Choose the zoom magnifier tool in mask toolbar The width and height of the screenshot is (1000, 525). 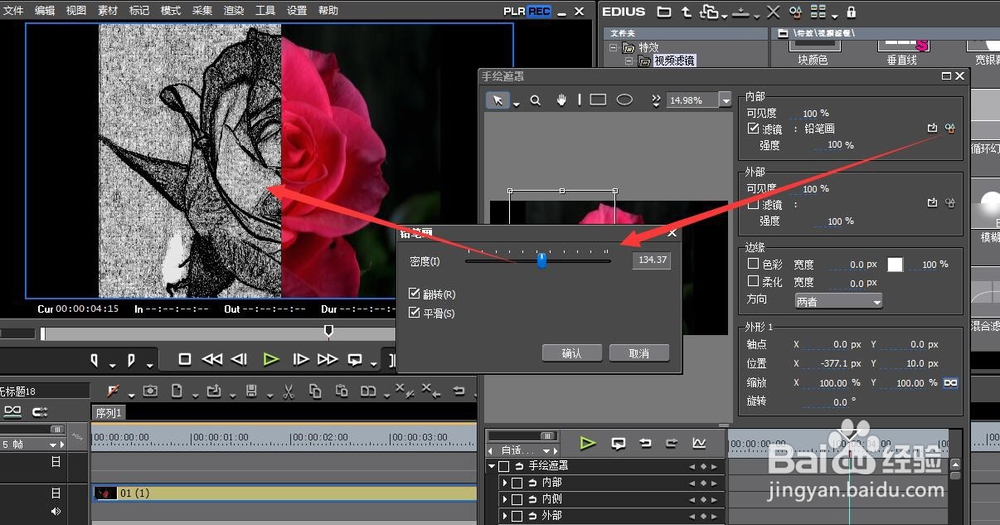pos(535,100)
